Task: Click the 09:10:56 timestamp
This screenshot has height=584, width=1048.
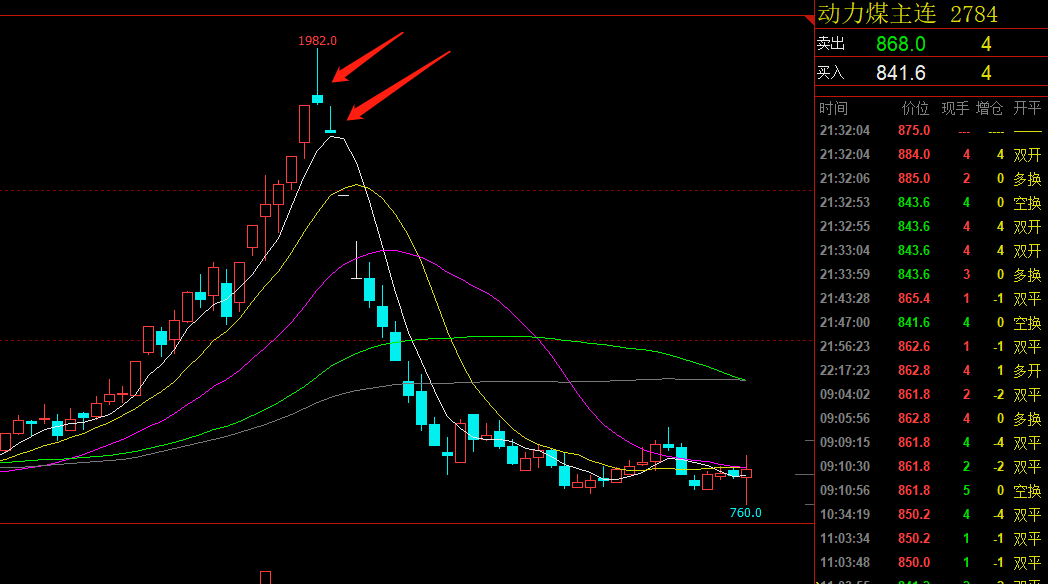Action: pyautogui.click(x=845, y=491)
